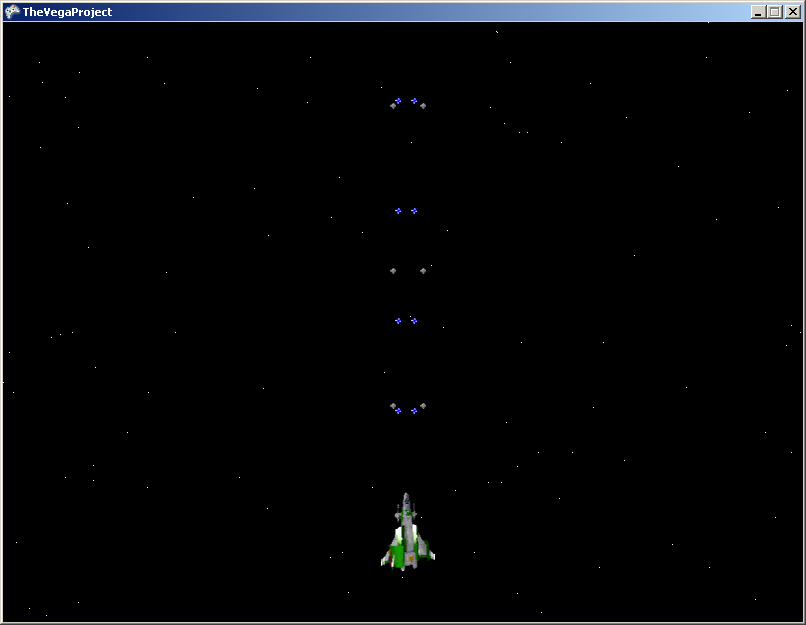
Task: Click the right gray projectile in topmost cluster
Action: (x=423, y=105)
